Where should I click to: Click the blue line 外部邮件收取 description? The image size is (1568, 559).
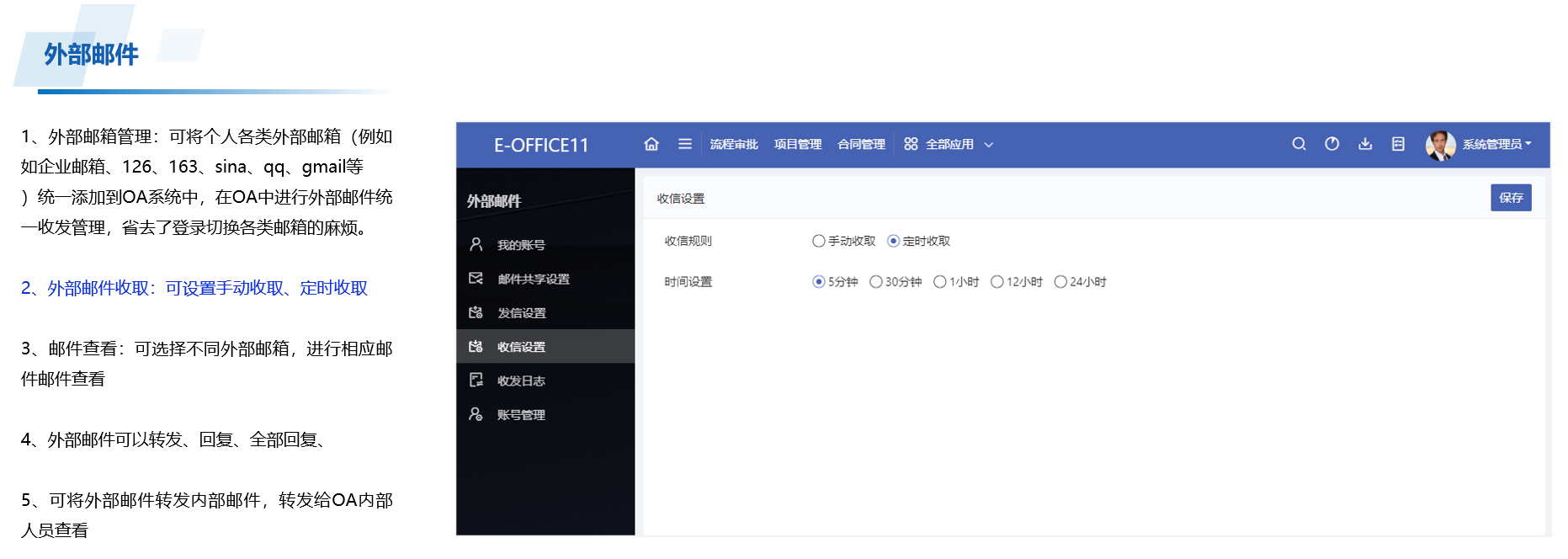point(194,288)
